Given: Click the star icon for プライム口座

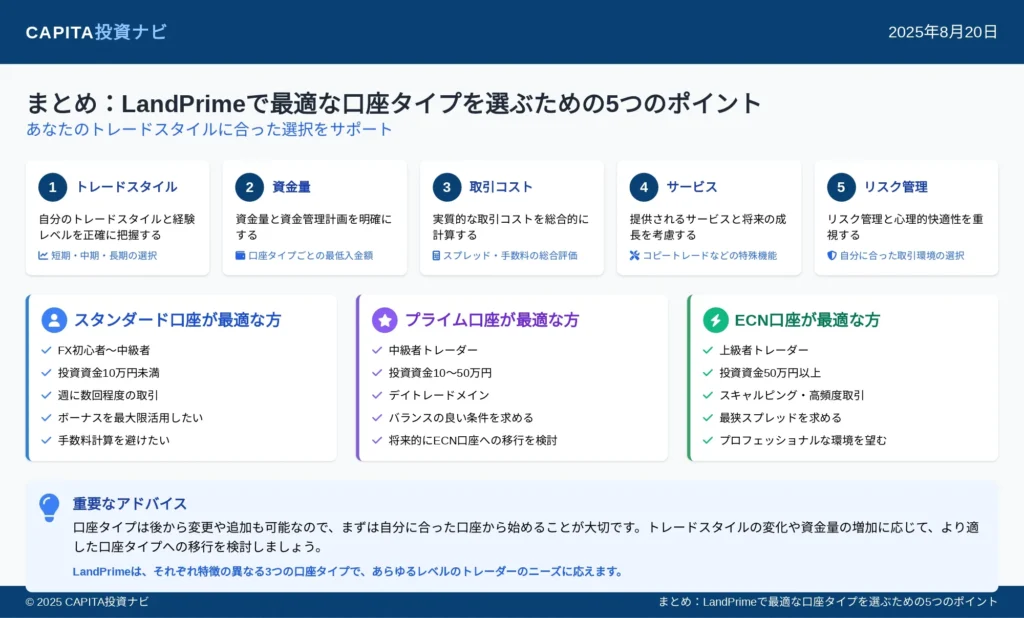Looking at the screenshot, I should pyautogui.click(x=385, y=320).
